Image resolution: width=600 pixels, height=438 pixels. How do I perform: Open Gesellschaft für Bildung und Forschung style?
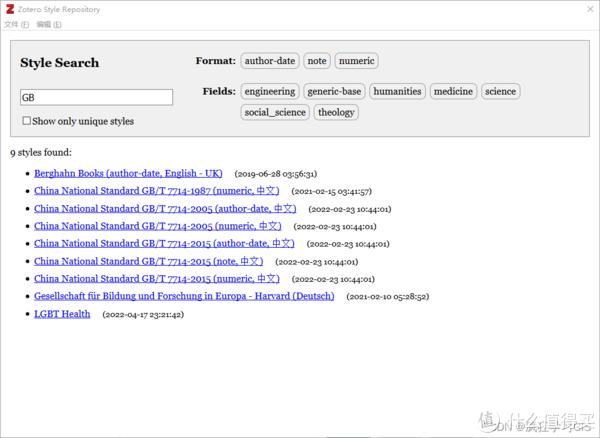coord(184,296)
